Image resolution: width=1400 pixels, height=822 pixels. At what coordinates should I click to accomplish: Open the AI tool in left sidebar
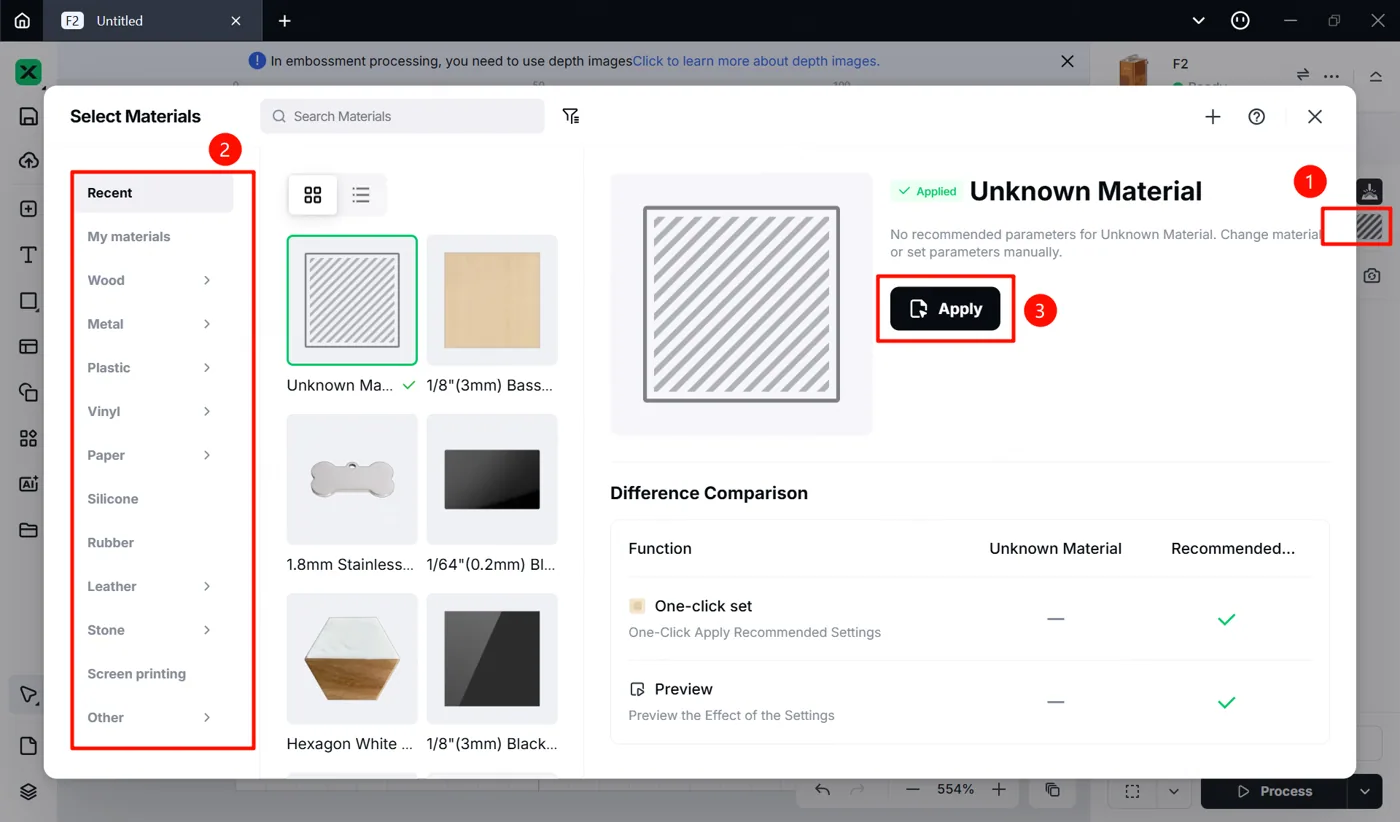coord(28,484)
